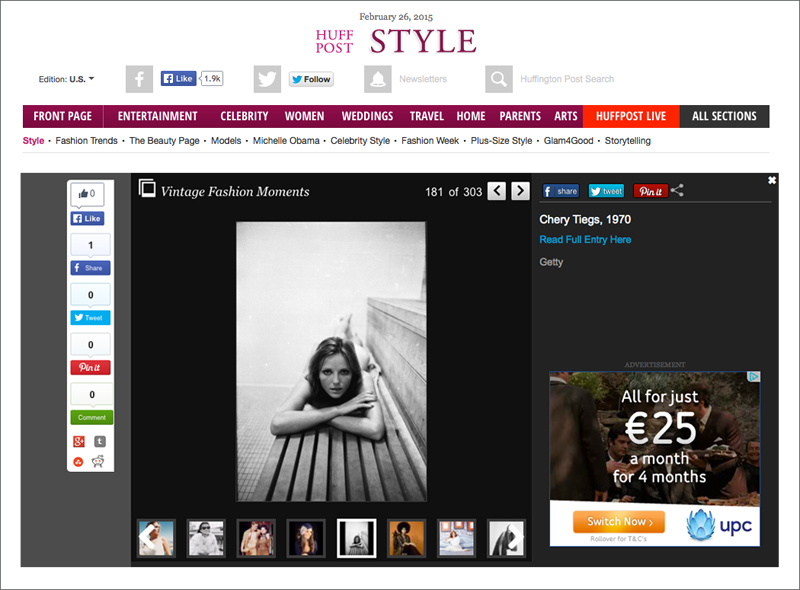The width and height of the screenshot is (800, 590).
Task: Open the header Twitter bird icon
Action: pyautogui.click(x=267, y=79)
